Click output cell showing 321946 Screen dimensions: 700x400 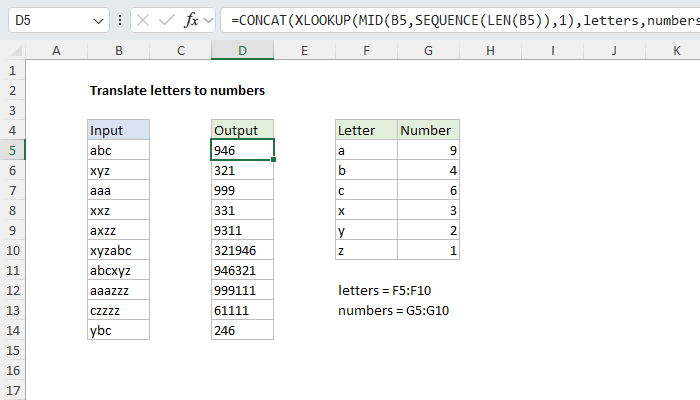(x=242, y=250)
